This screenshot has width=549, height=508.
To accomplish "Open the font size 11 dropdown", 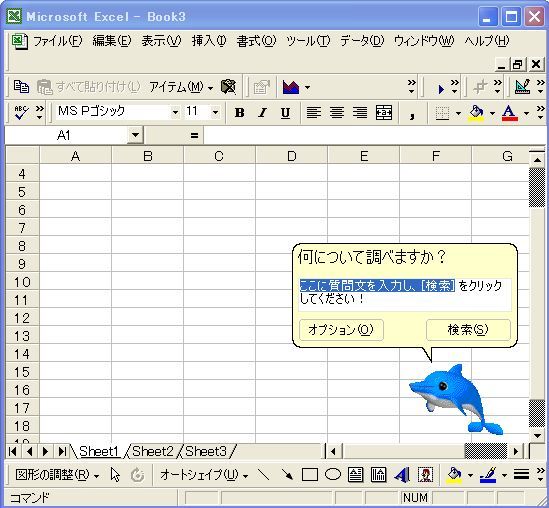I will click(x=215, y=112).
